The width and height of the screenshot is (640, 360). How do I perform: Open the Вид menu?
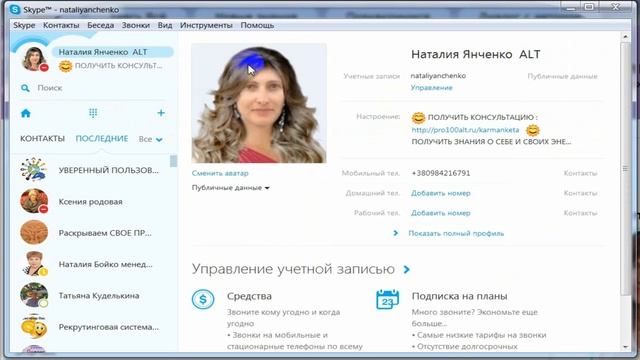(165, 25)
